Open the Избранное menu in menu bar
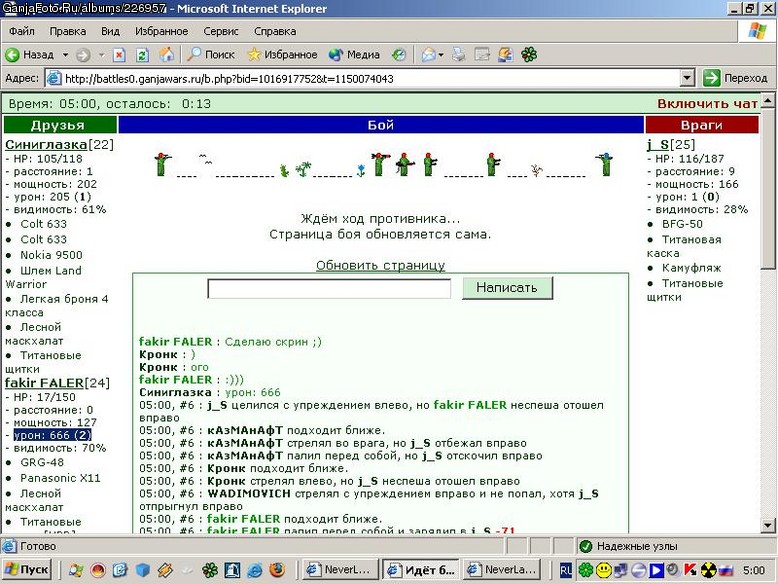This screenshot has width=778, height=584. point(161,31)
